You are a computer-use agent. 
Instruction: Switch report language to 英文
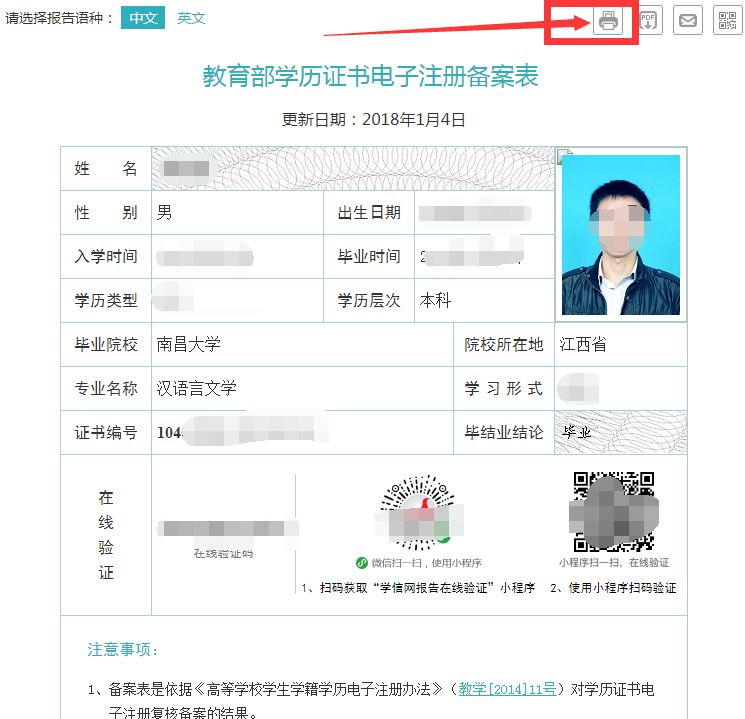[x=191, y=18]
